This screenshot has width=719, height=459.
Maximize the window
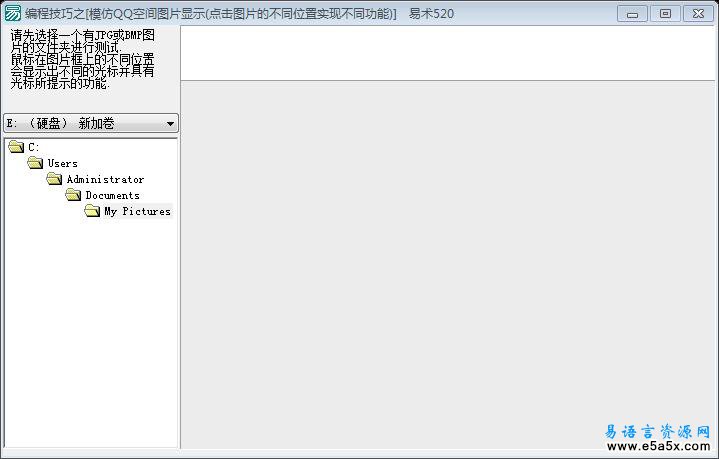pyautogui.click(x=665, y=14)
